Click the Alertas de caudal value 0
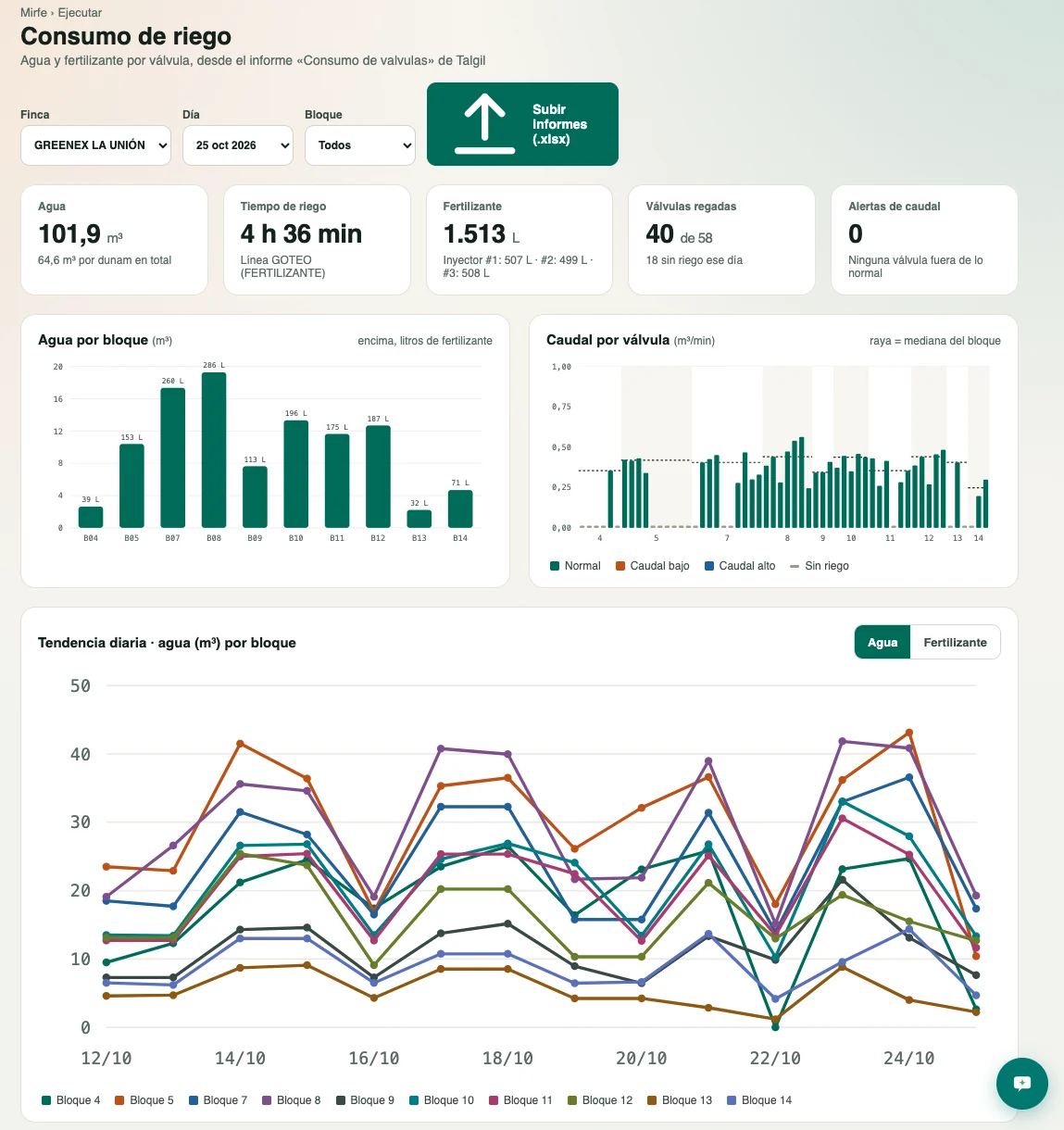 click(856, 234)
